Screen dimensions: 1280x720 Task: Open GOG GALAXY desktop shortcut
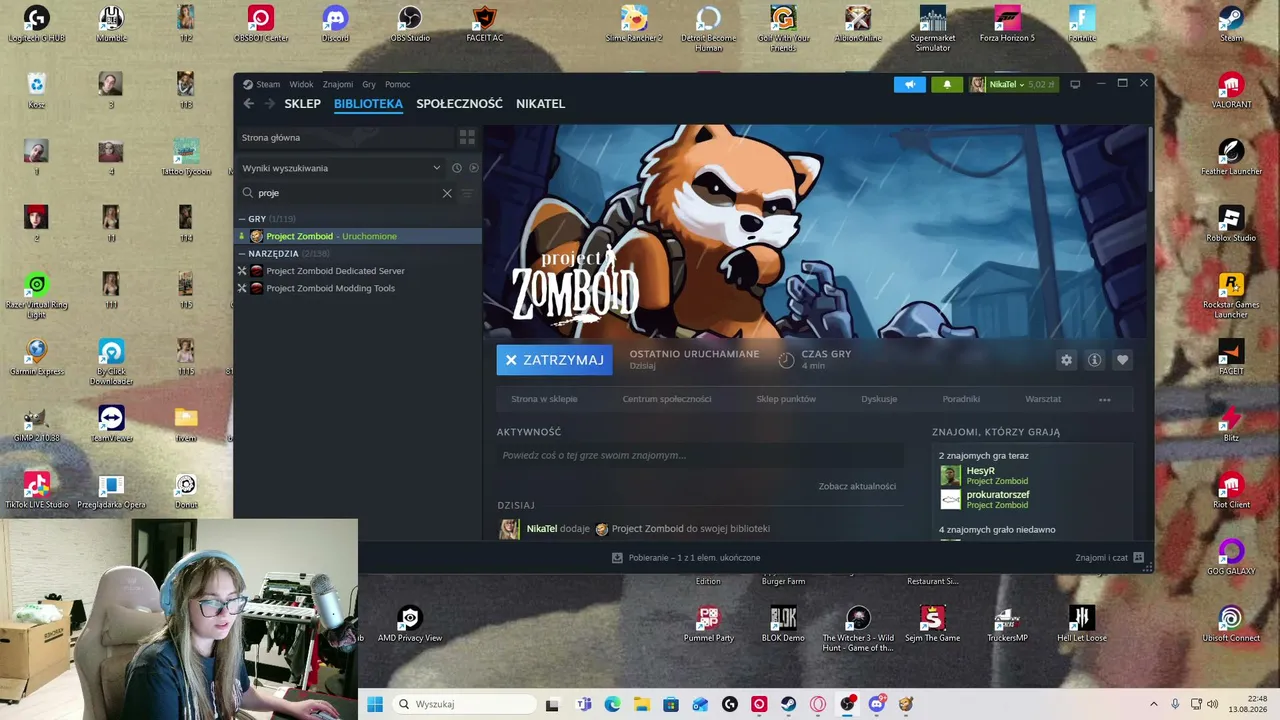[x=1231, y=557]
